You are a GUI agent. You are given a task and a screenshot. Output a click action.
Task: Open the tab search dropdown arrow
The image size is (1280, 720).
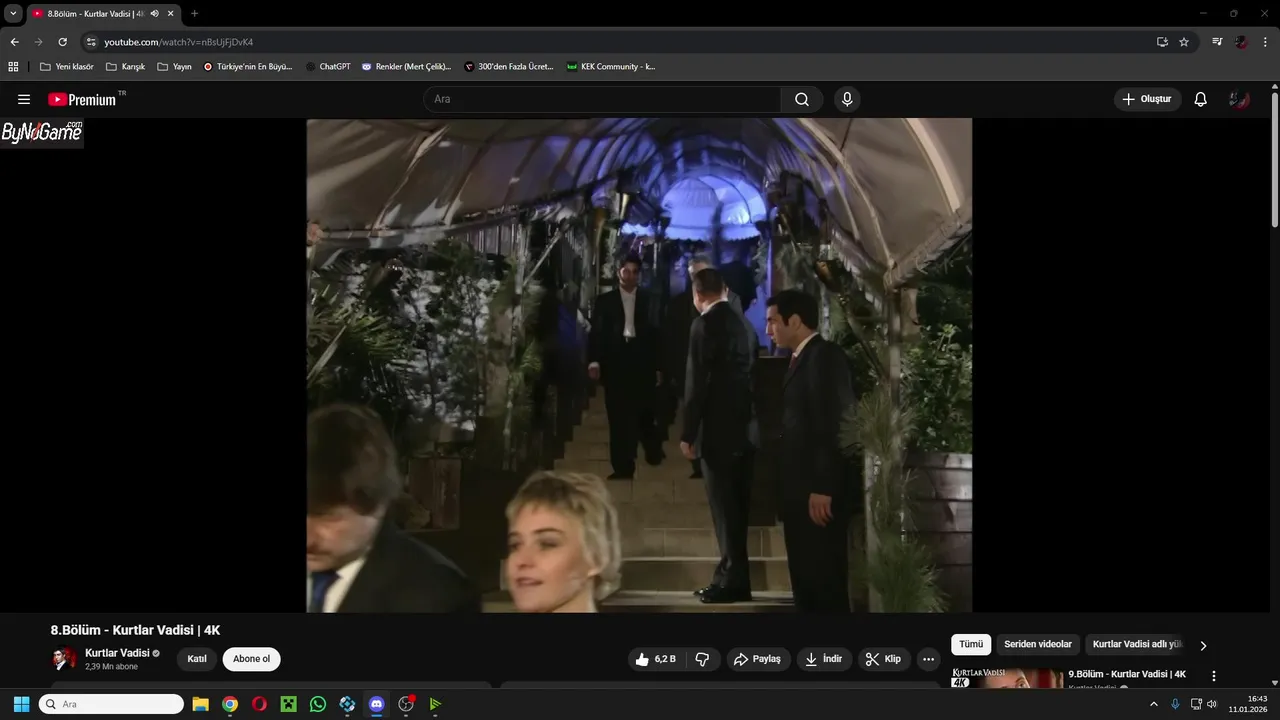pos(13,13)
